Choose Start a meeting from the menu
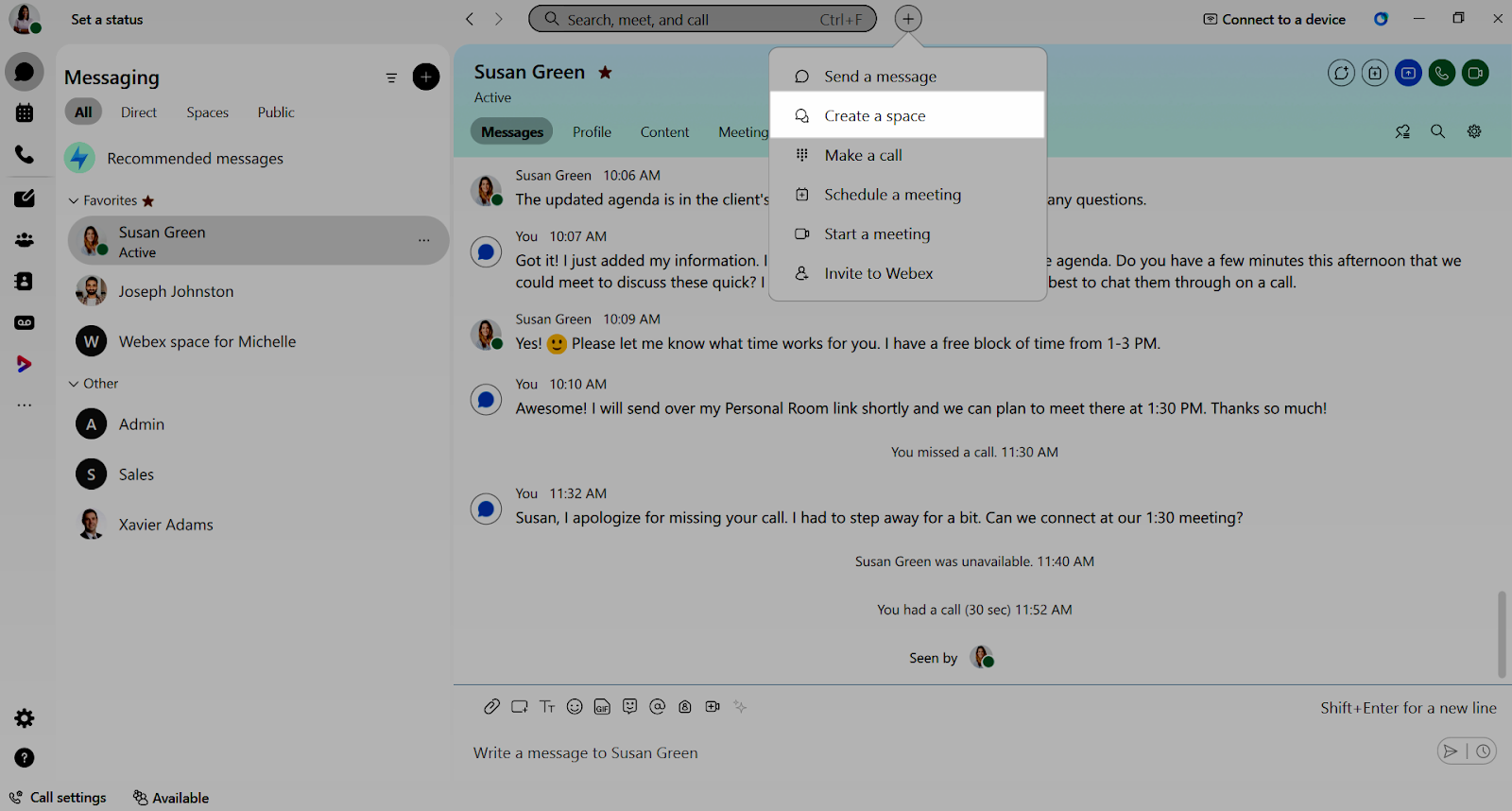 [x=907, y=233]
